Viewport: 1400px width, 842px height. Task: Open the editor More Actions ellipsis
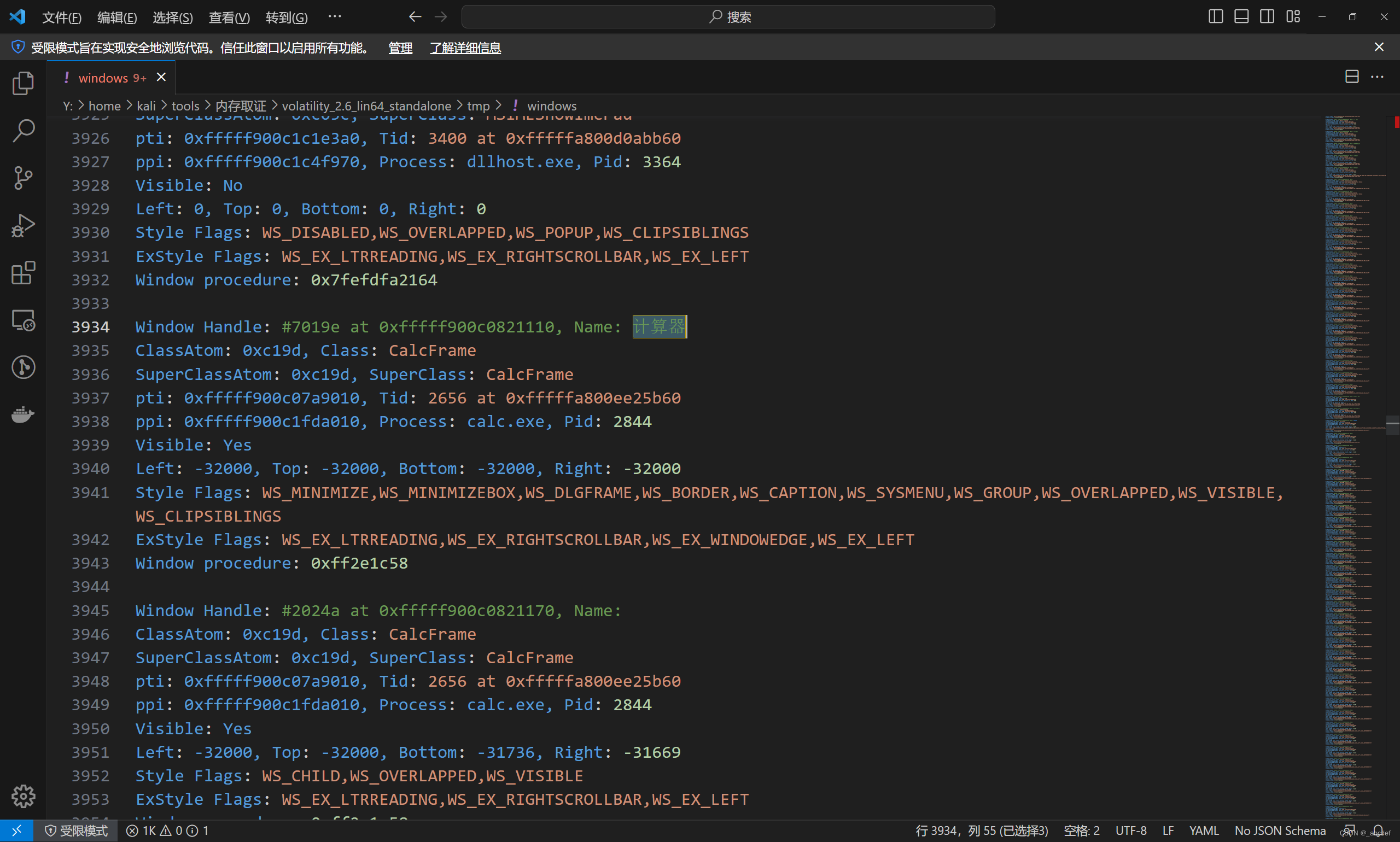(1377, 77)
